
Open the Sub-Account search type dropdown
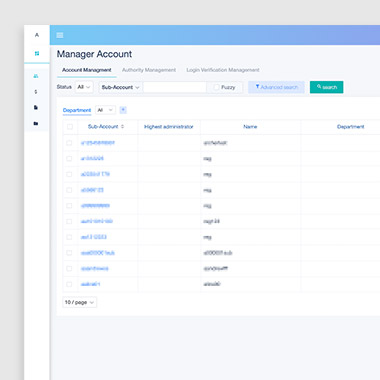tap(120, 87)
